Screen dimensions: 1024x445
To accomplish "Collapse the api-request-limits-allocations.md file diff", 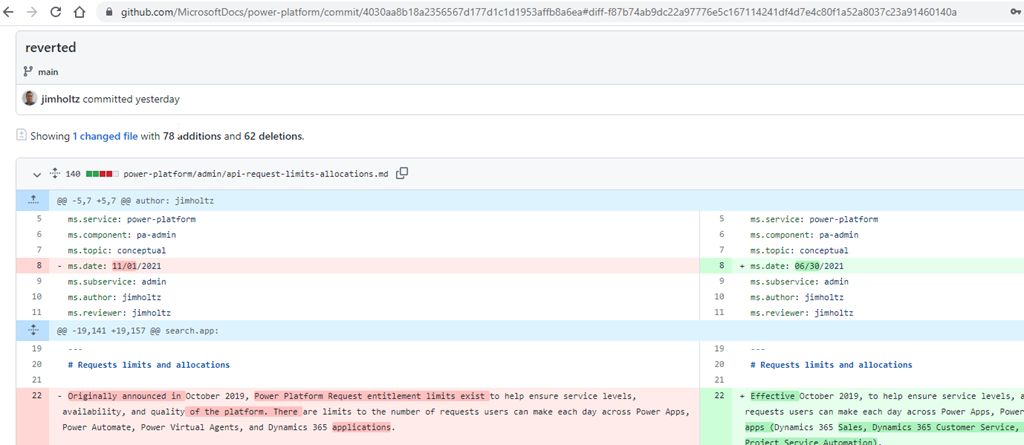I will pos(37,174).
